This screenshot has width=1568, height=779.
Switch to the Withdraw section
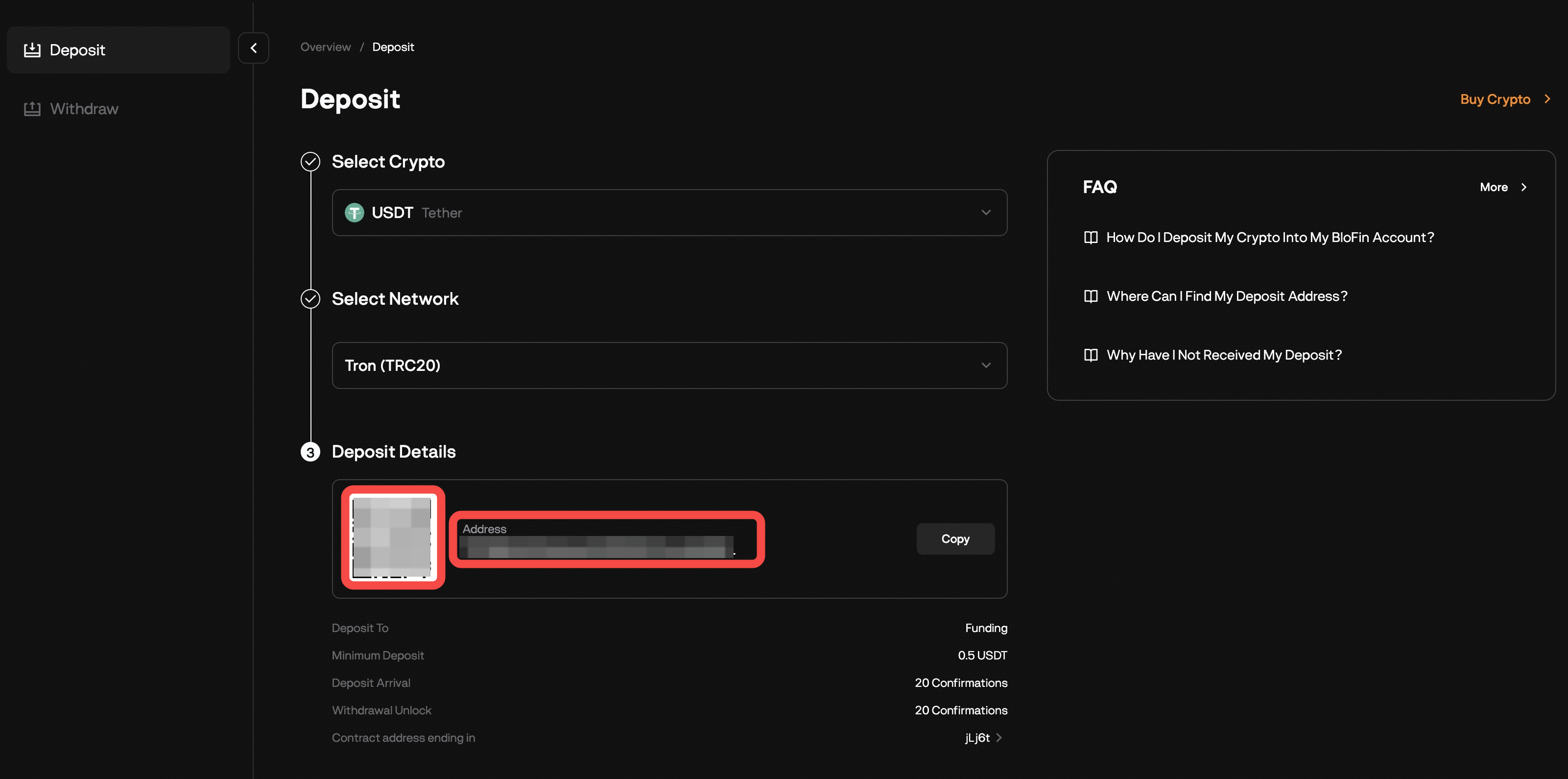click(x=84, y=108)
